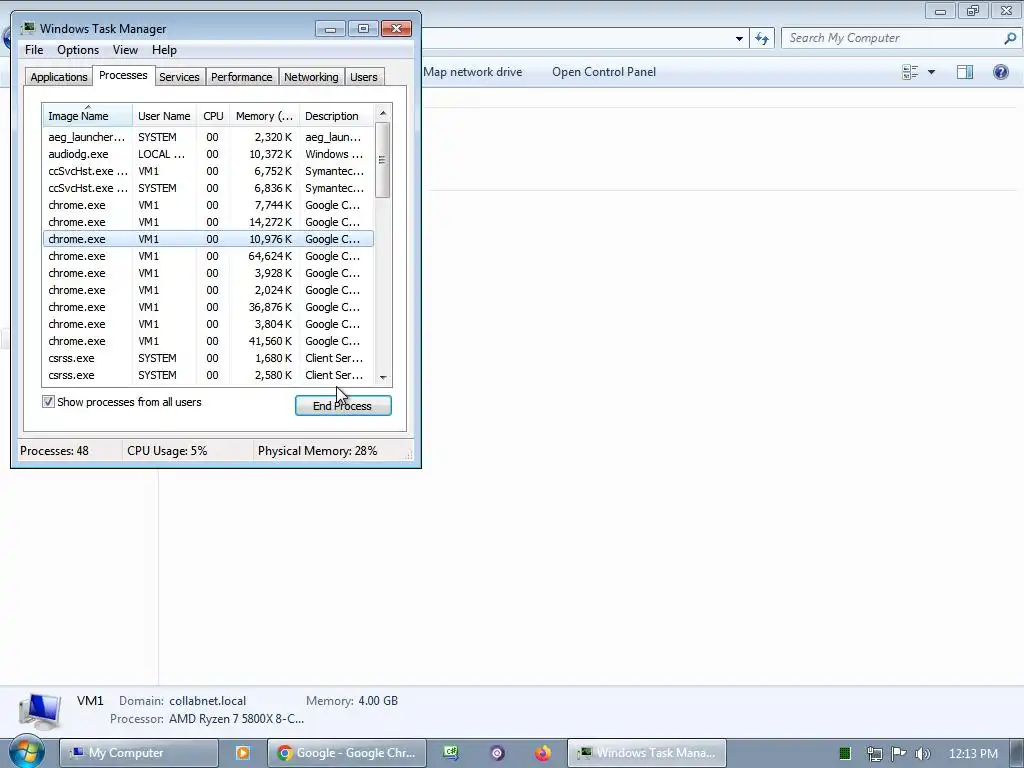
Task: Open the address bar history dropdown arrow
Action: pyautogui.click(x=739, y=39)
